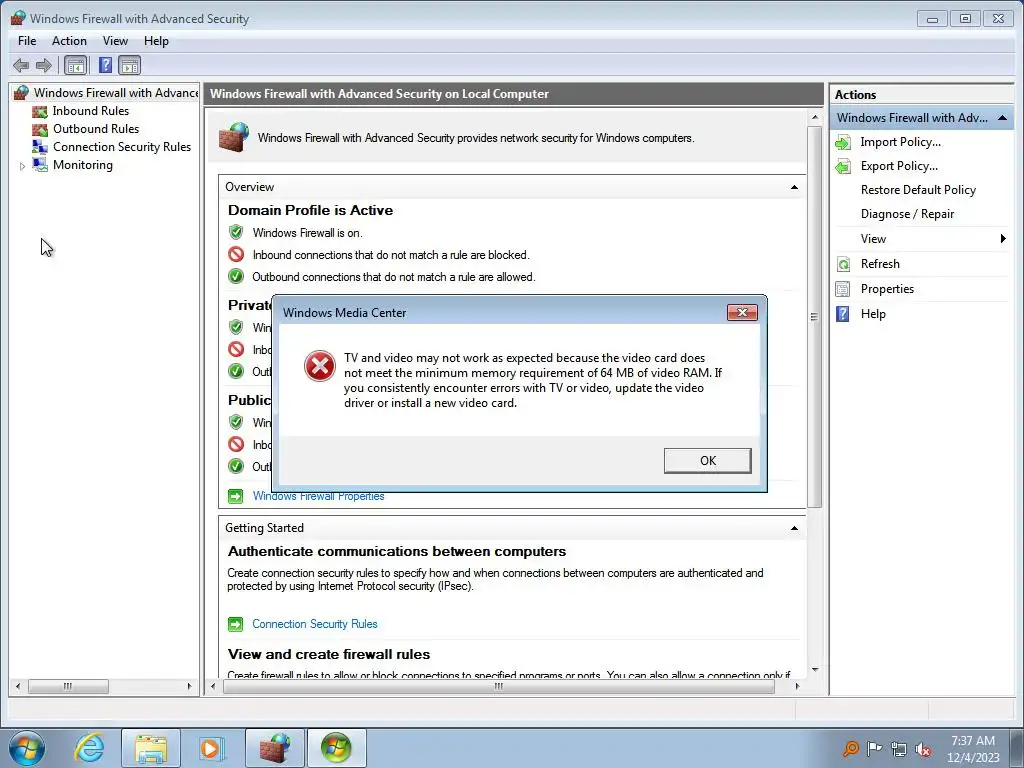Open the Windows Start menu
The image size is (1024, 768).
tap(26, 748)
